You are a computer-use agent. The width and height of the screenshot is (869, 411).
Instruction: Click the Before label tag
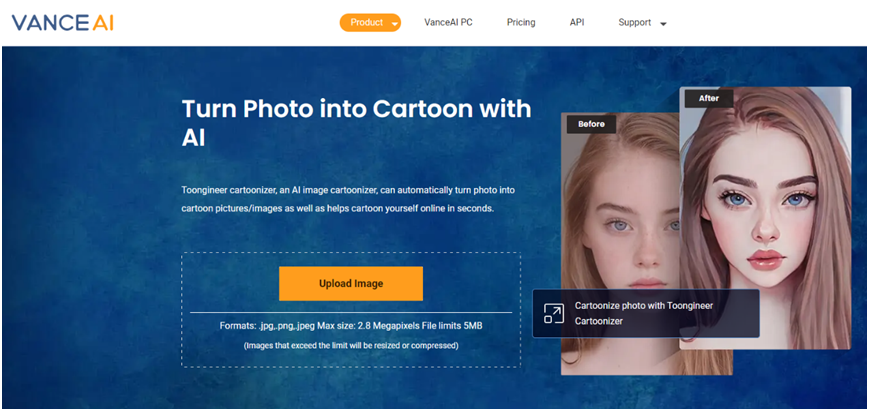pos(591,124)
